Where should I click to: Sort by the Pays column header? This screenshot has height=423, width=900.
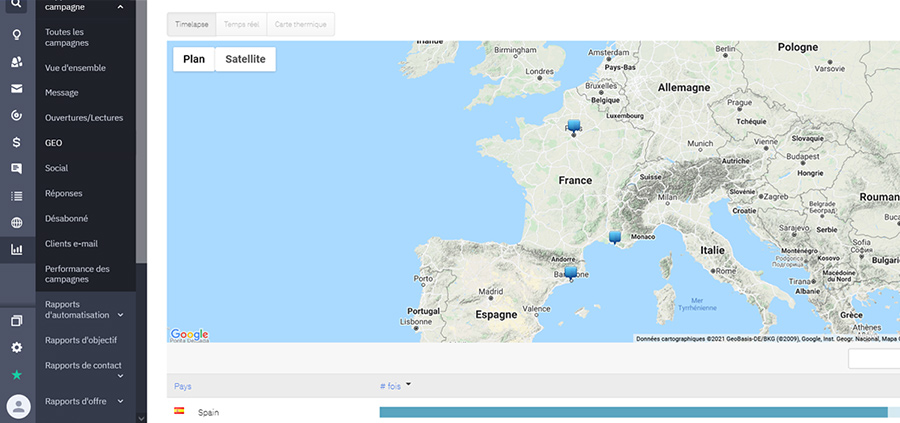(x=183, y=386)
